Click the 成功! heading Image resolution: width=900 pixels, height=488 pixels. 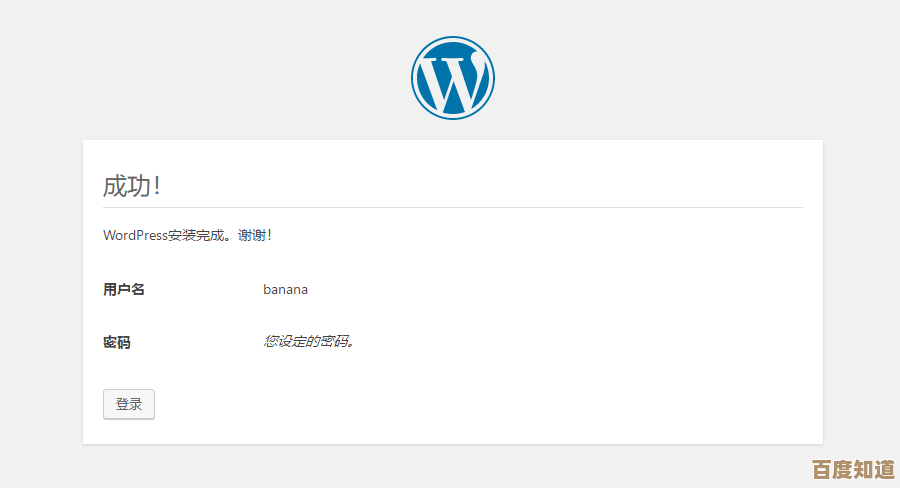coord(131,186)
